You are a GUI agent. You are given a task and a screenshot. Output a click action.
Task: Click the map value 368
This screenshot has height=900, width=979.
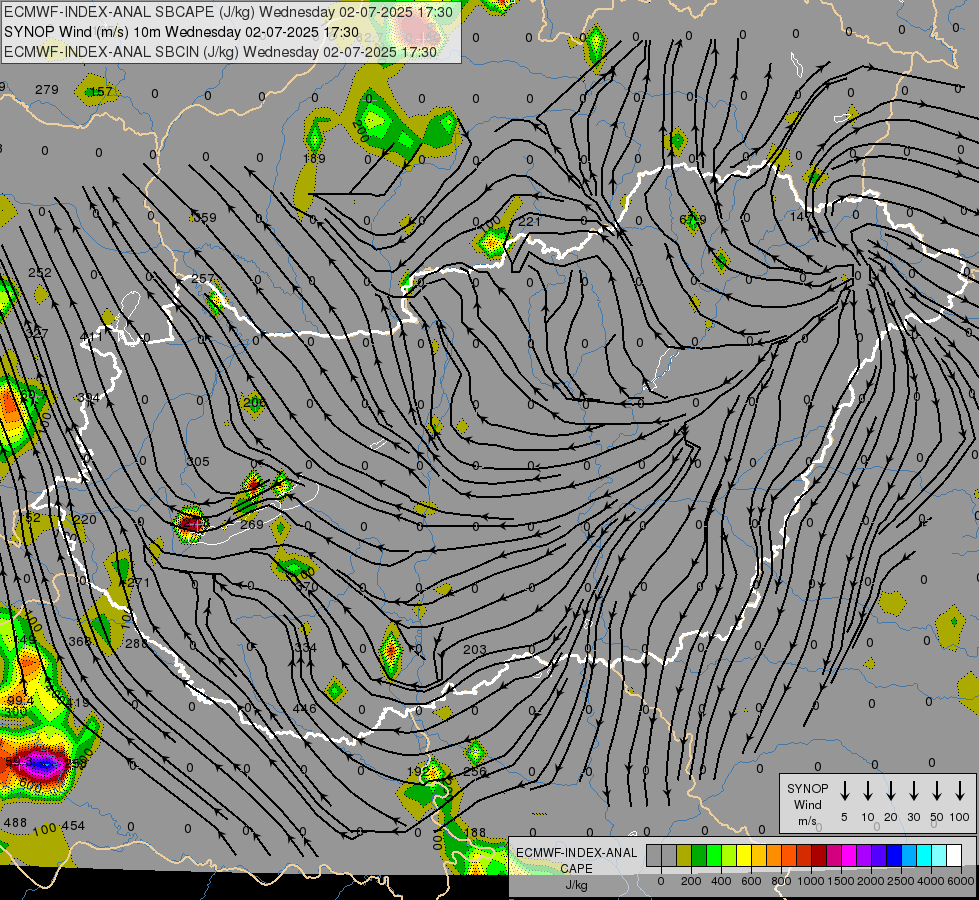[x=79, y=641]
